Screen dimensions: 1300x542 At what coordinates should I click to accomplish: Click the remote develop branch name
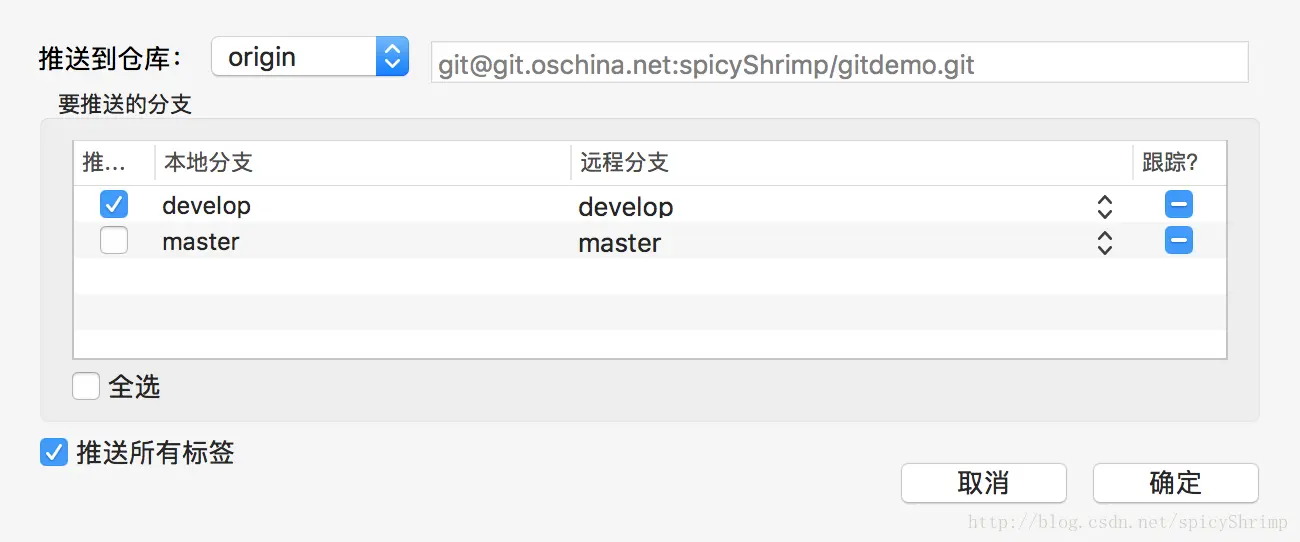pos(626,207)
